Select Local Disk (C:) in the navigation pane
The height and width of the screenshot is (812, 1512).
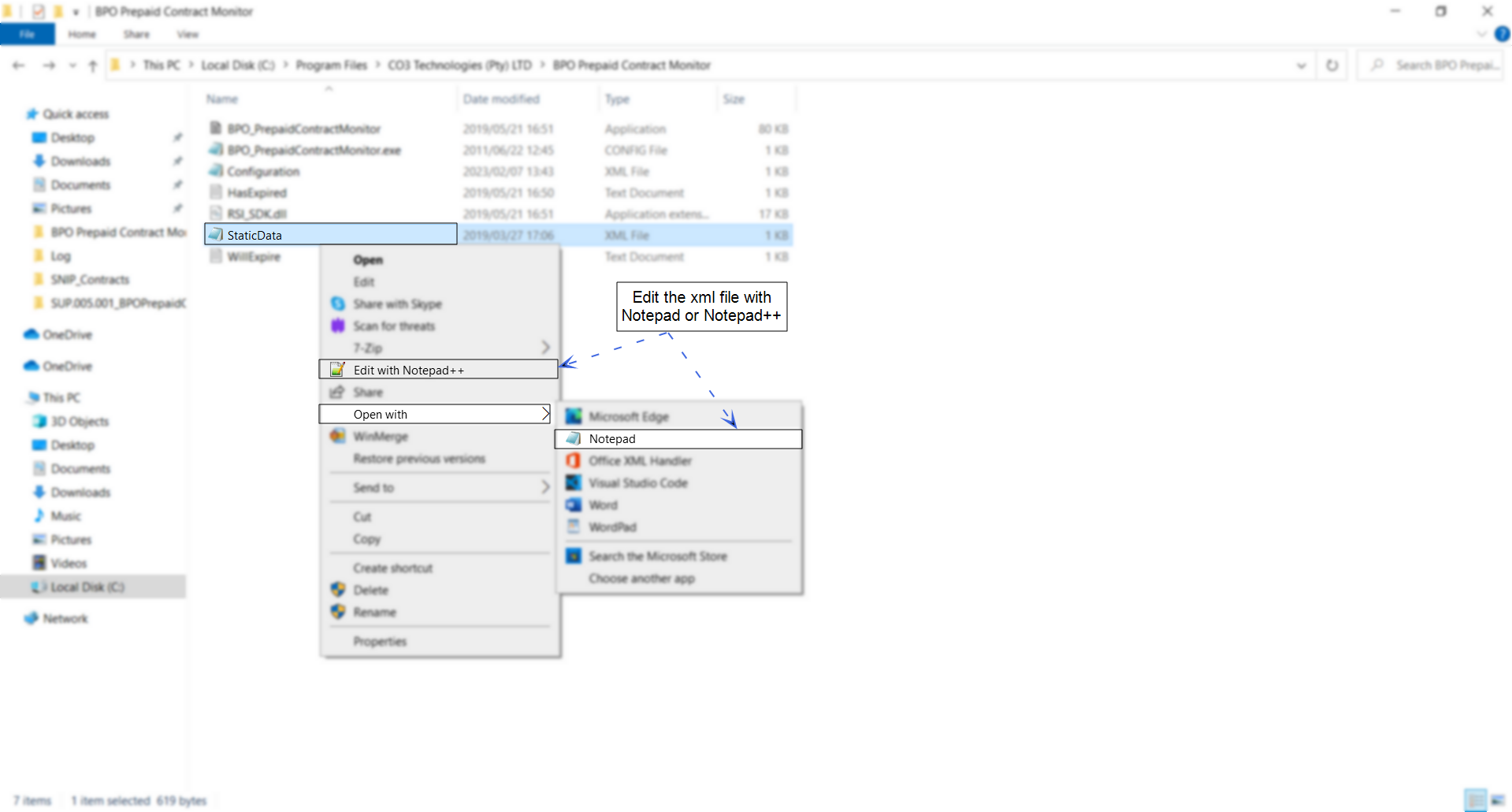tap(93, 587)
